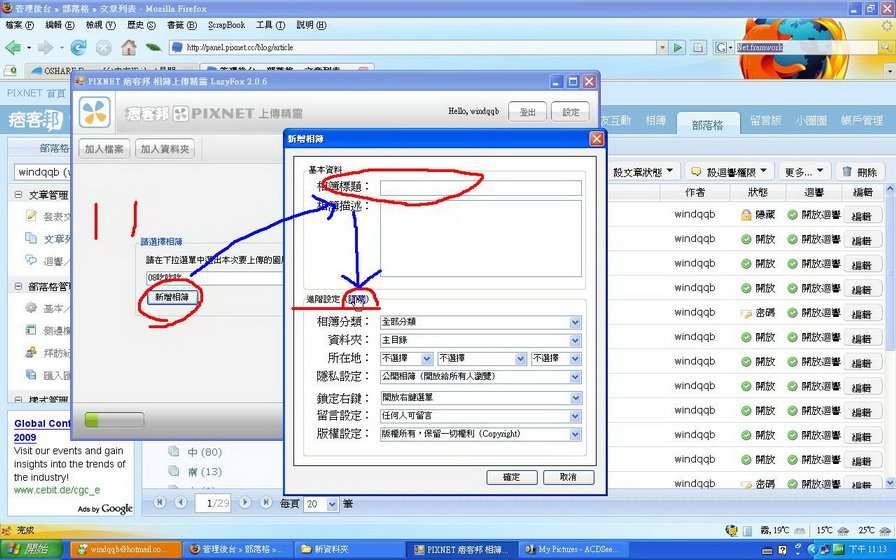This screenshot has height=560, width=896.
Task: Open the 工具 tools menu
Action: [x=270, y=25]
